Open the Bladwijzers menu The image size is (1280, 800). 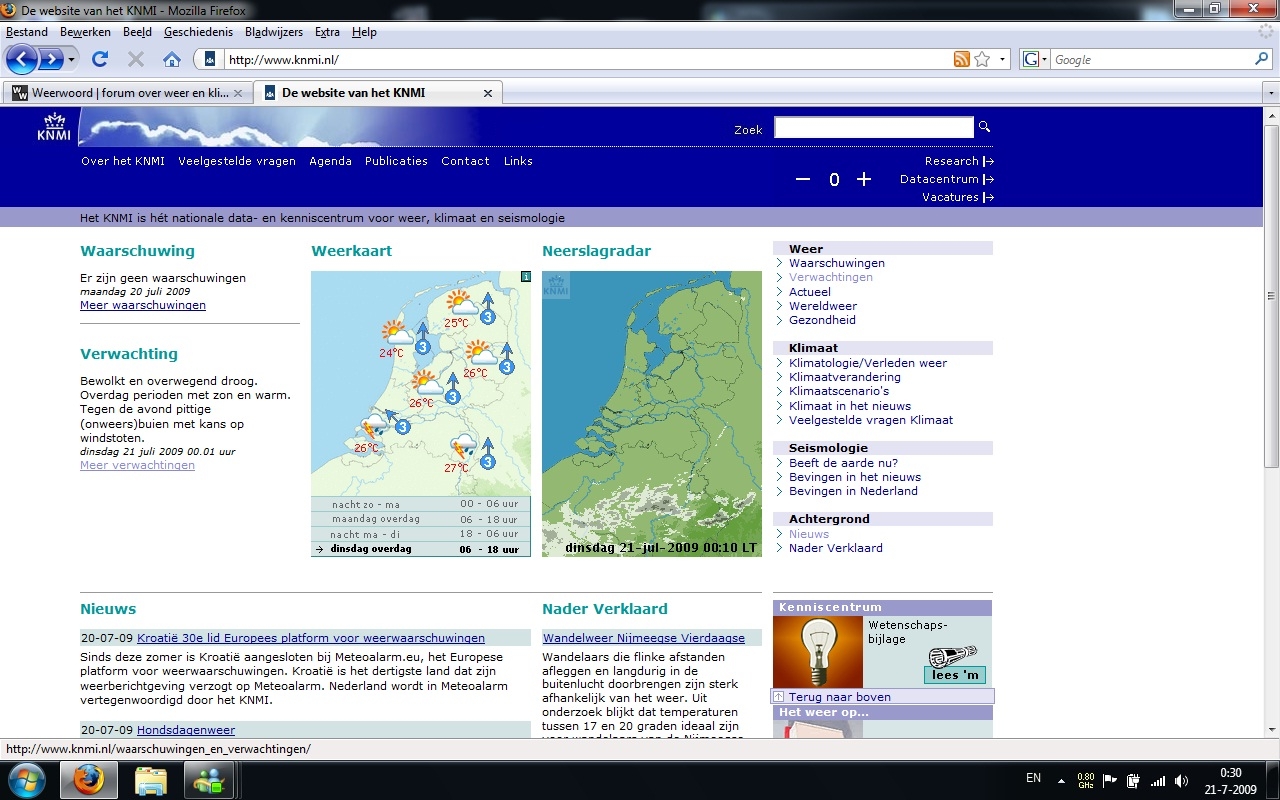(x=273, y=32)
